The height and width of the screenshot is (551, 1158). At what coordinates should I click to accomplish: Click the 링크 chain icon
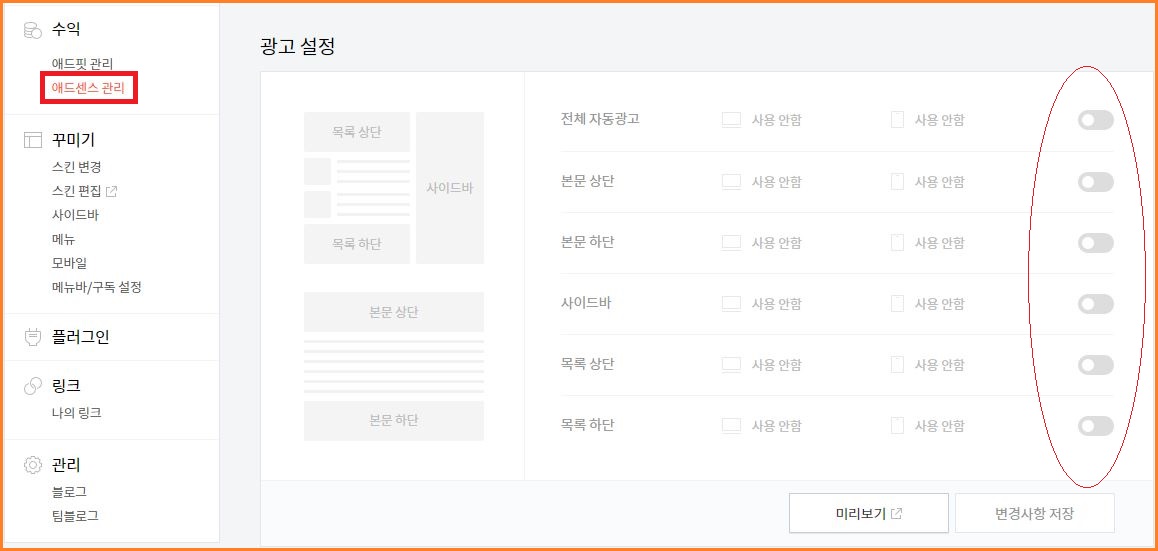click(x=32, y=386)
